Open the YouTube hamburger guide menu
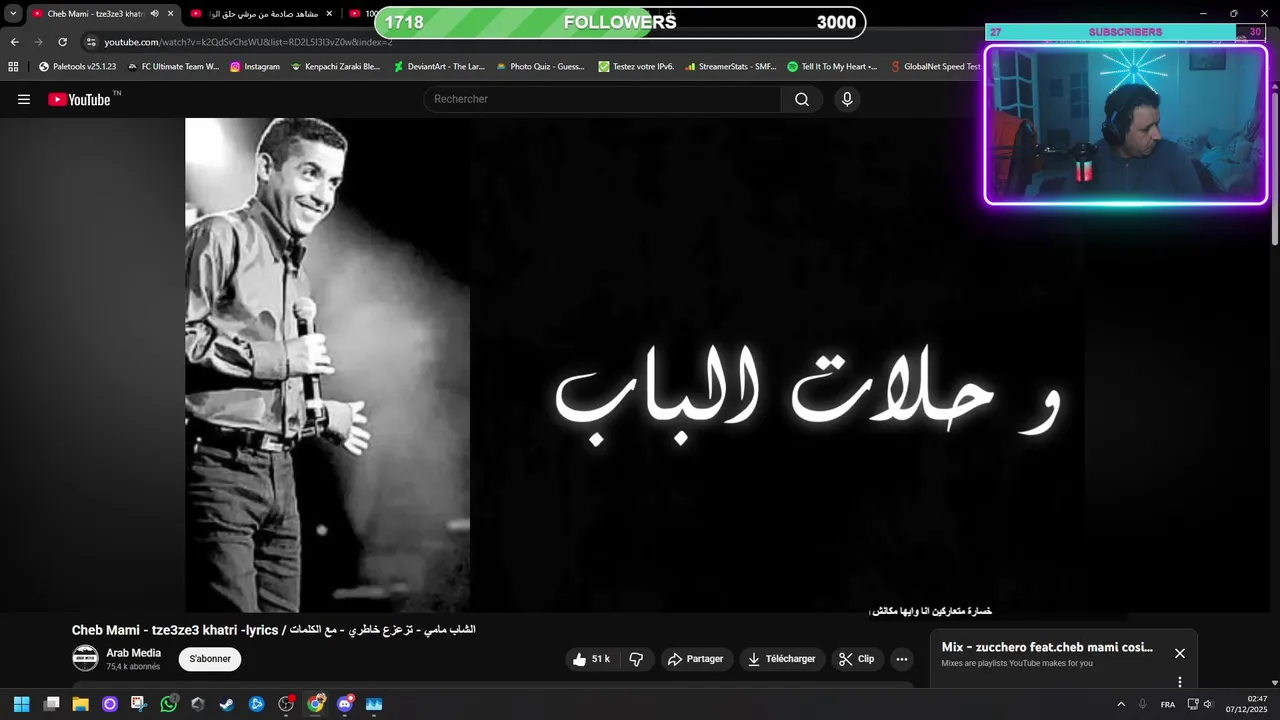This screenshot has height=720, width=1280. click(x=24, y=99)
